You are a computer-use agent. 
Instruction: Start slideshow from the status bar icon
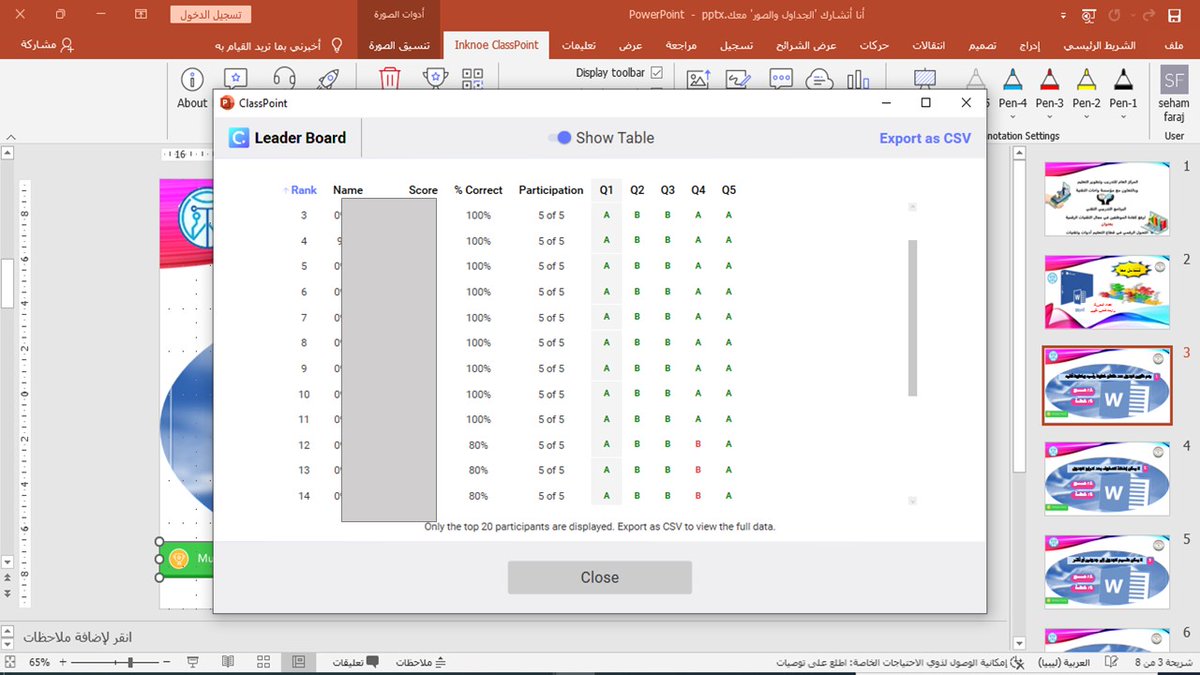pos(192,662)
